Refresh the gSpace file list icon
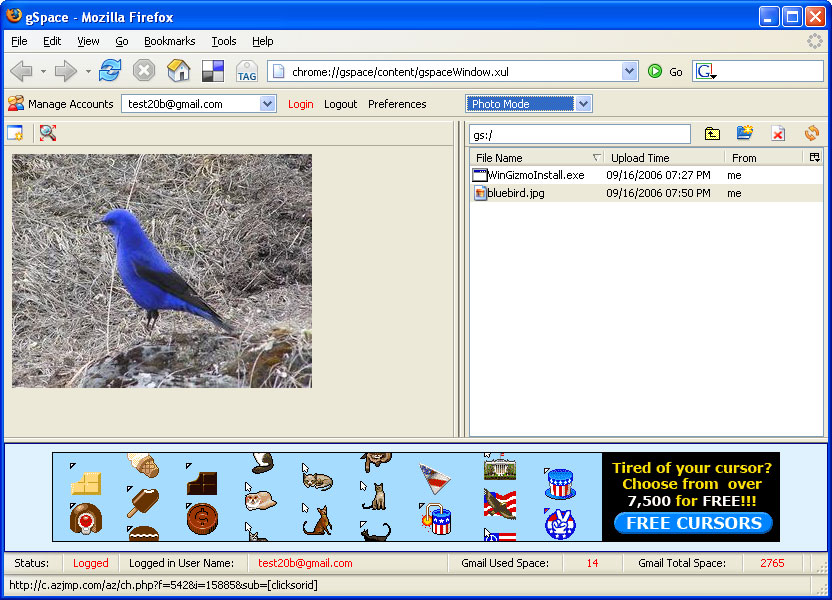 [x=811, y=133]
